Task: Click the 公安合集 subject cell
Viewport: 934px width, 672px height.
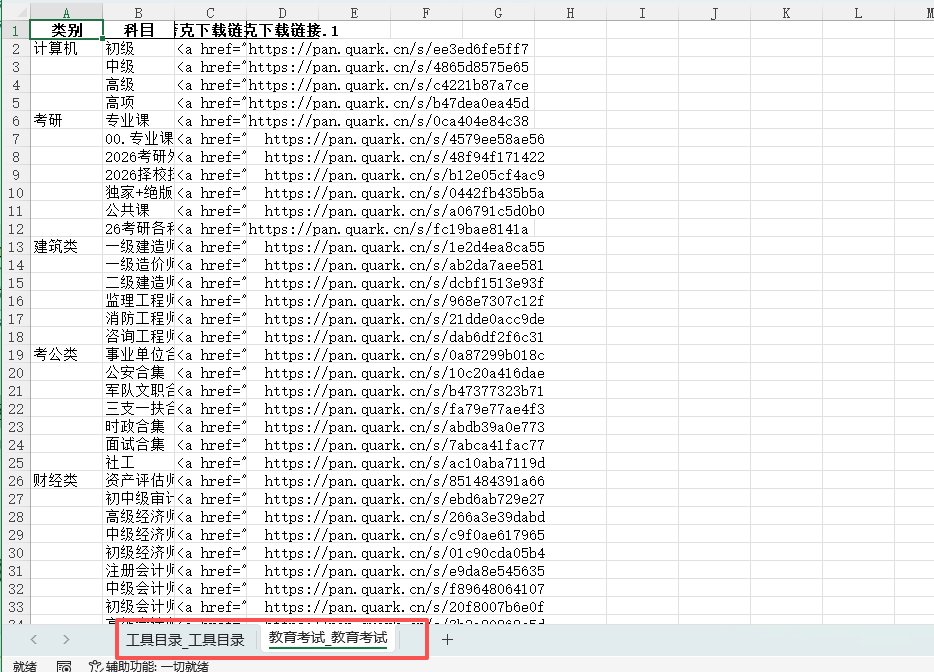Action: click(x=139, y=373)
